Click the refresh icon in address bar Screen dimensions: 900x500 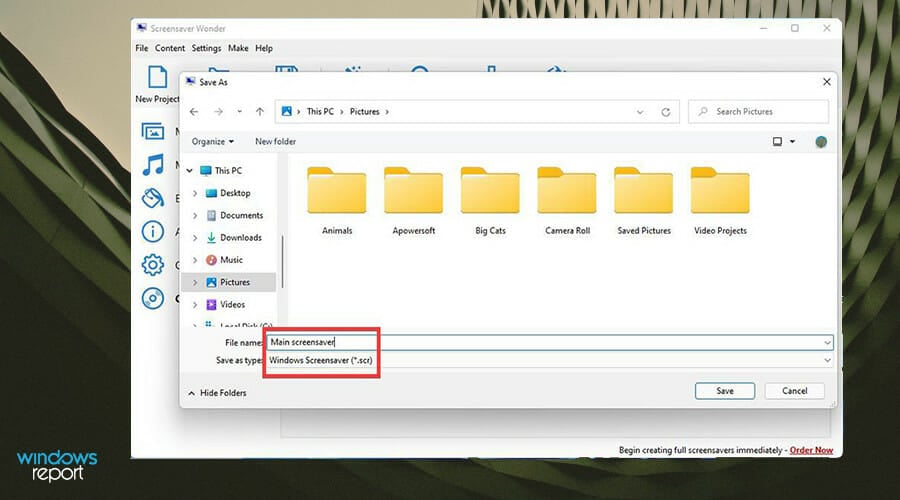(x=666, y=112)
